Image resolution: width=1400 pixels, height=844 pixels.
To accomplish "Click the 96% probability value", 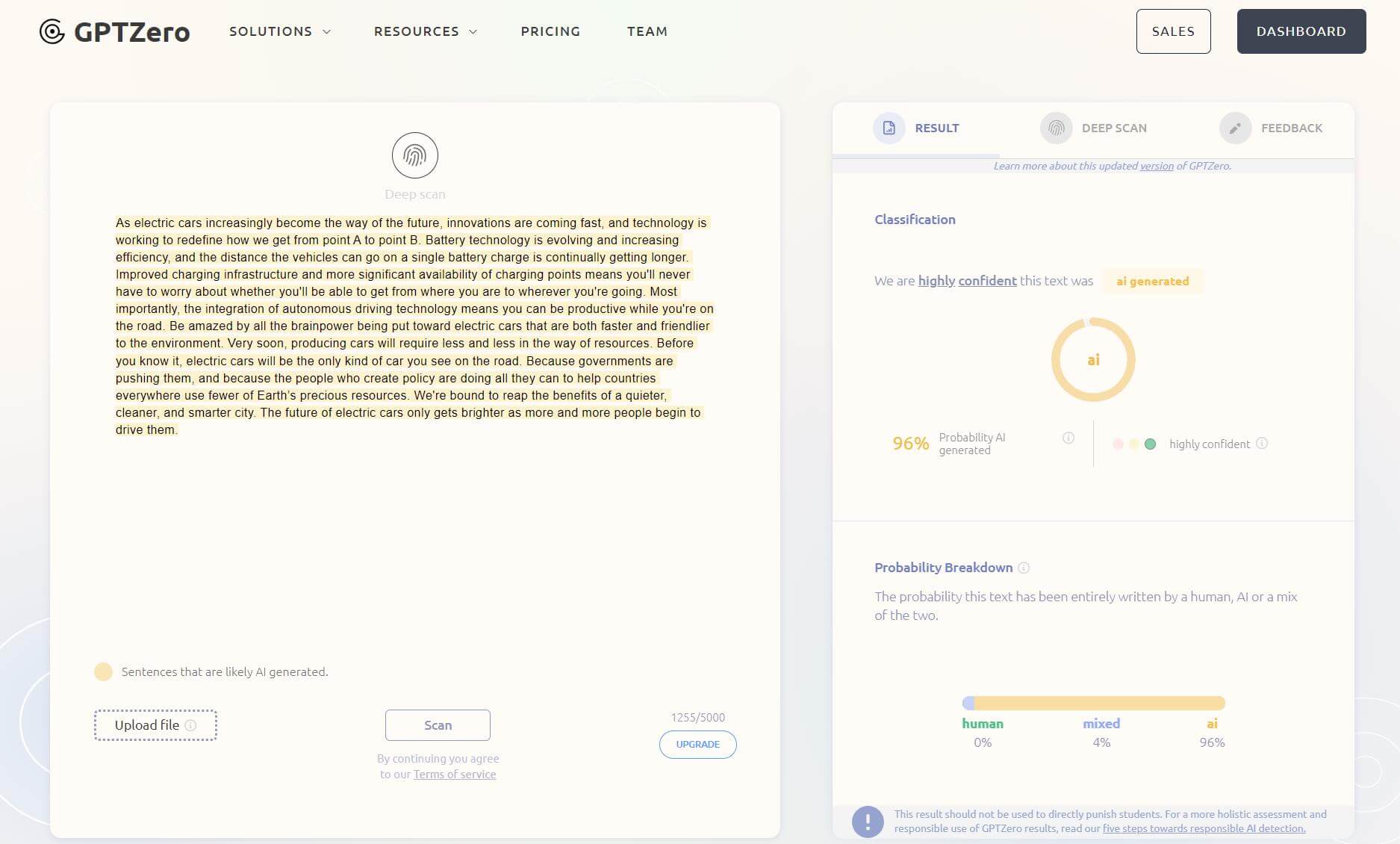I will pyautogui.click(x=911, y=444).
